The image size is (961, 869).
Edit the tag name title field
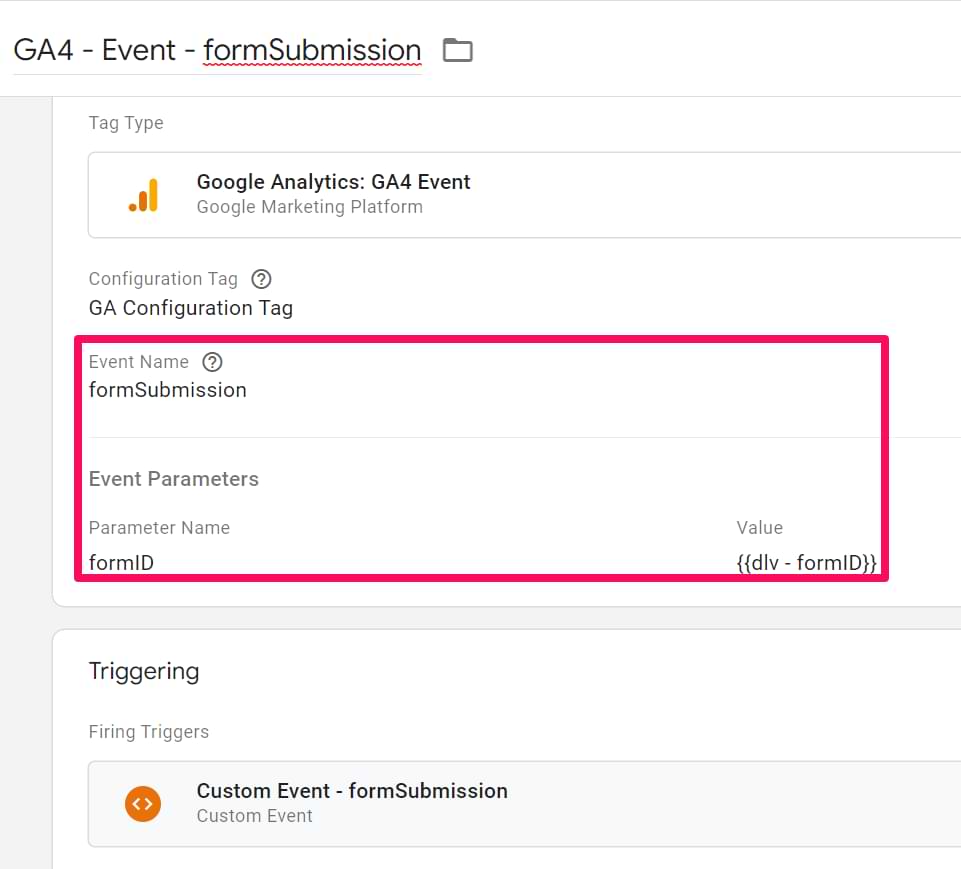(217, 50)
